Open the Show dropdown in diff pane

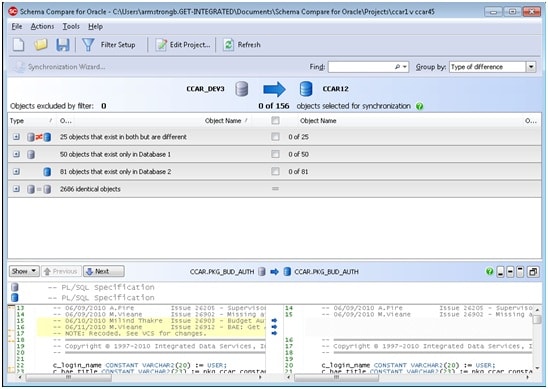coord(24,271)
